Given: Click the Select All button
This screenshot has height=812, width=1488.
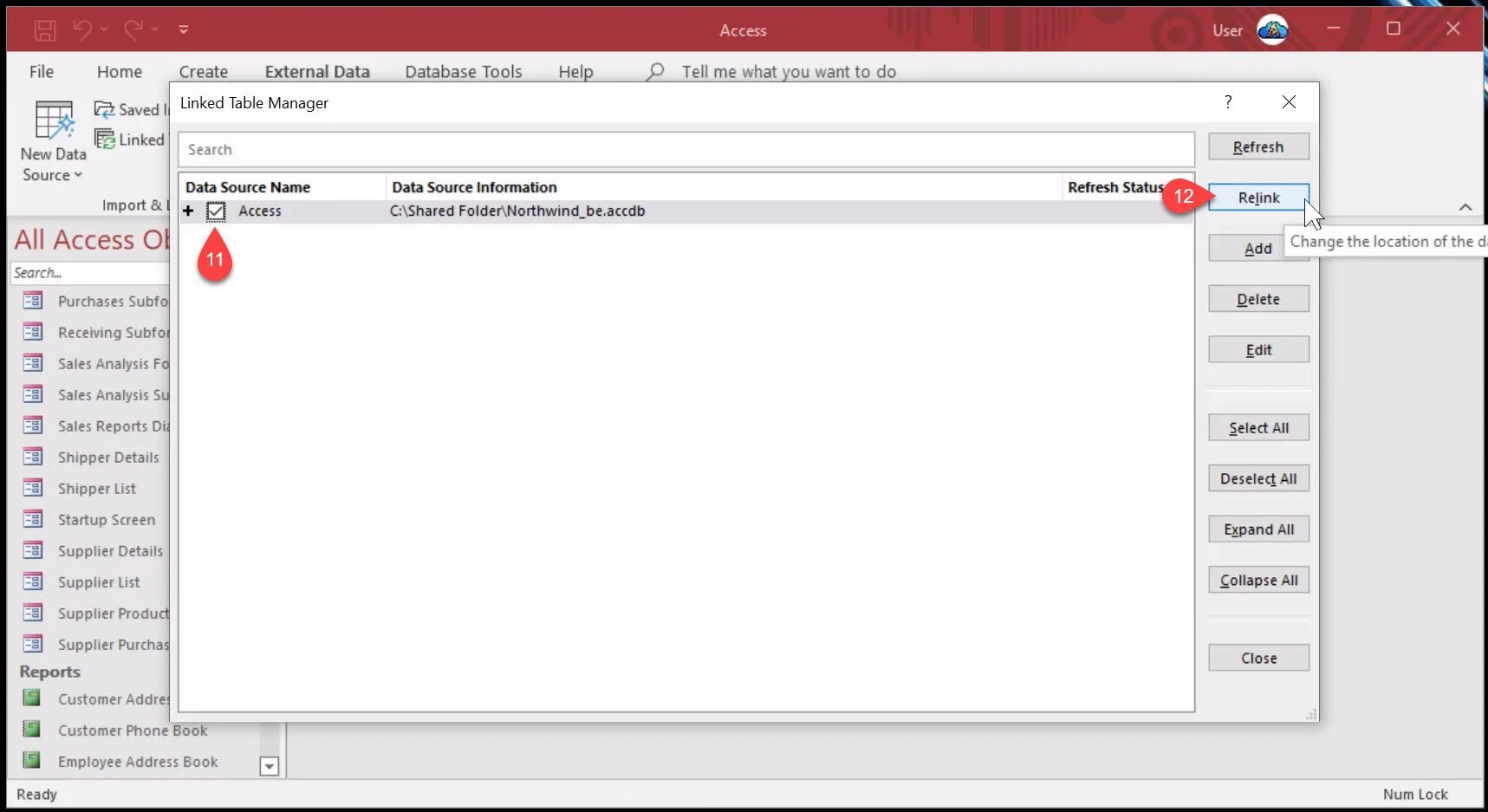Looking at the screenshot, I should (x=1258, y=428).
